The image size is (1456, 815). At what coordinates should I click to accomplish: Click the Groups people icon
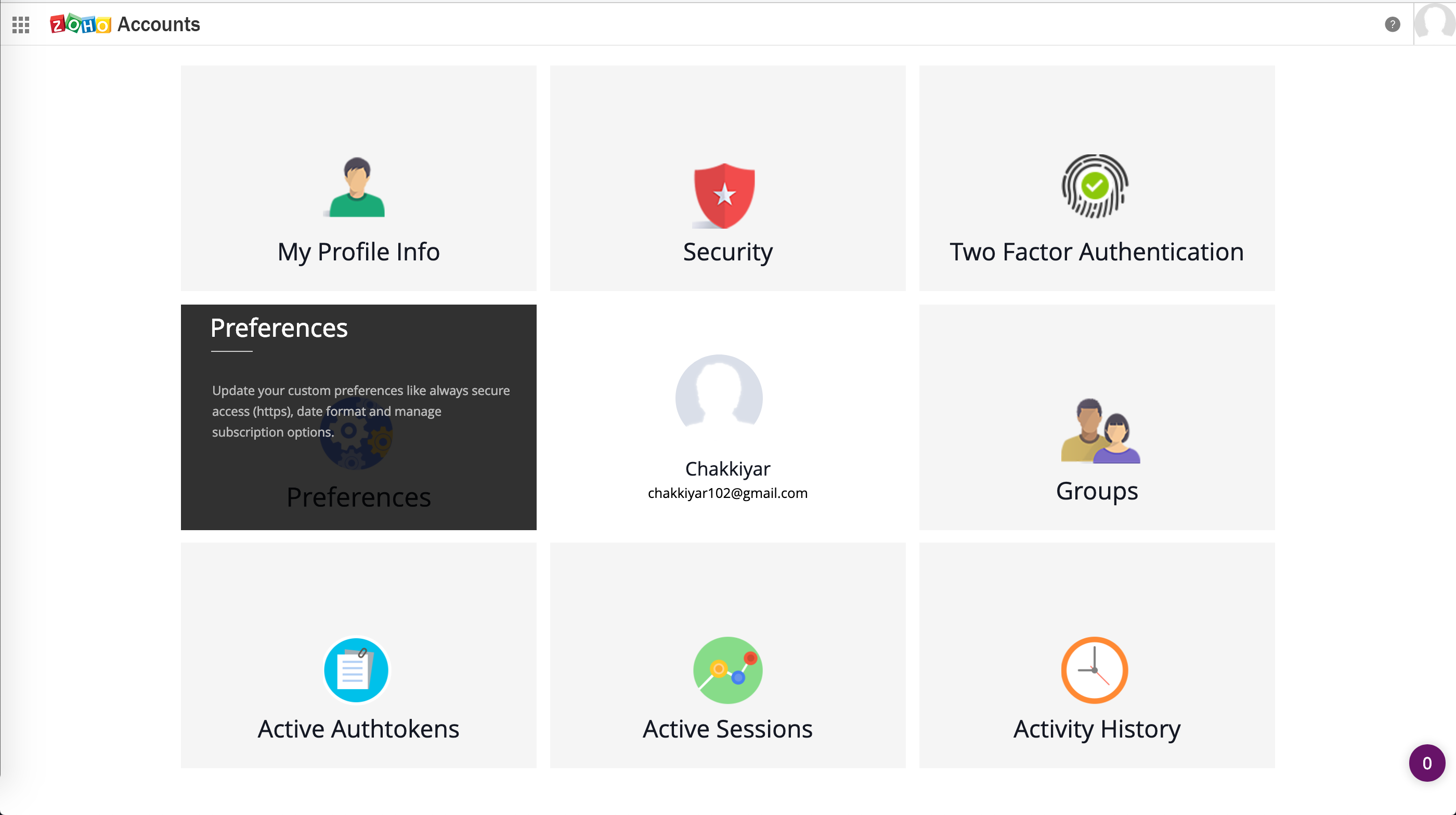pos(1099,431)
